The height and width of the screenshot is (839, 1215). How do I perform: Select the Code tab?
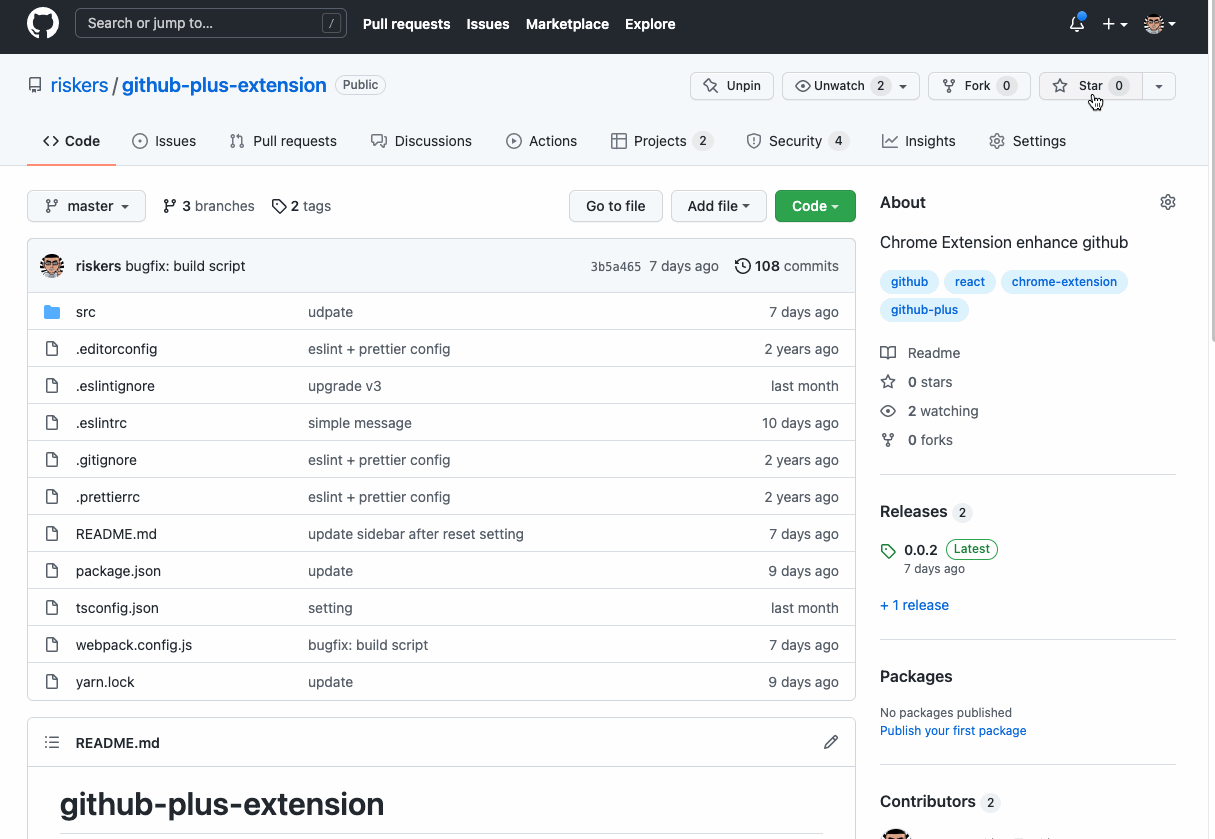[71, 141]
